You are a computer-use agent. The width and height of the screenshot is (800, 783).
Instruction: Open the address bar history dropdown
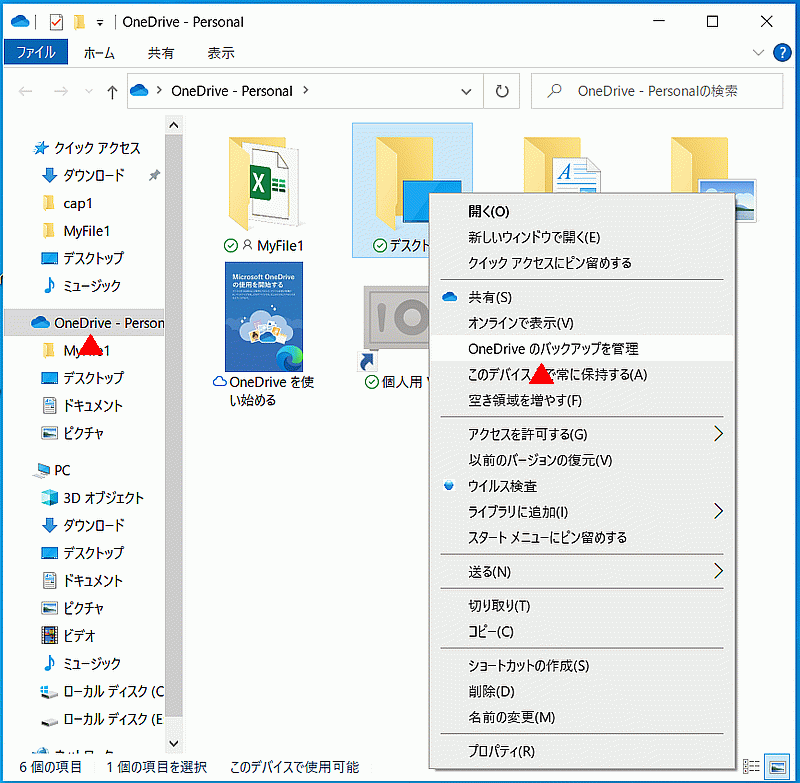(x=466, y=92)
